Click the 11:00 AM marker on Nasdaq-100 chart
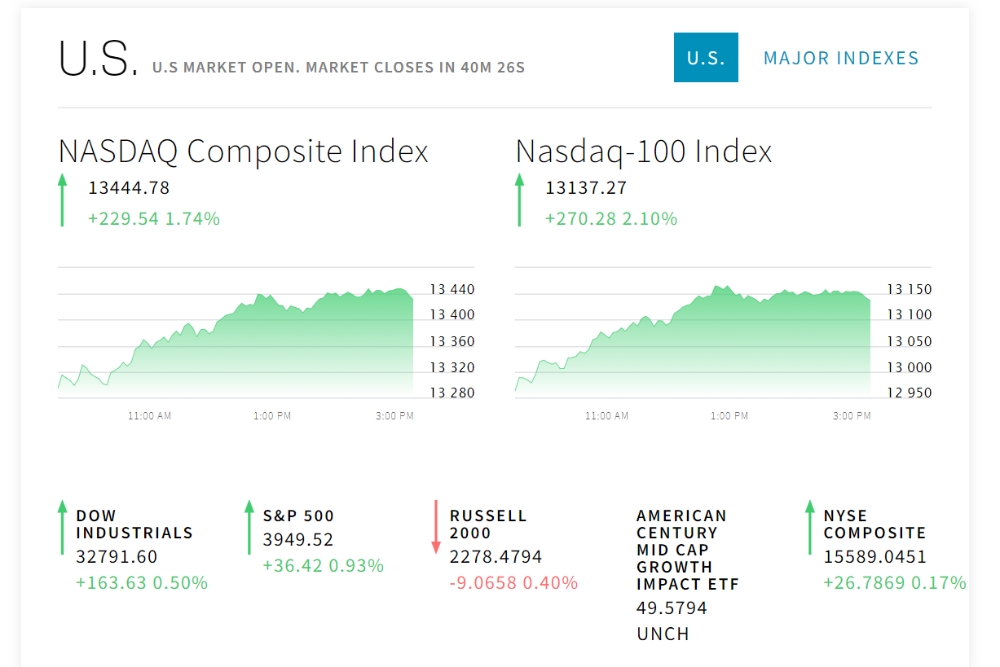 [607, 416]
